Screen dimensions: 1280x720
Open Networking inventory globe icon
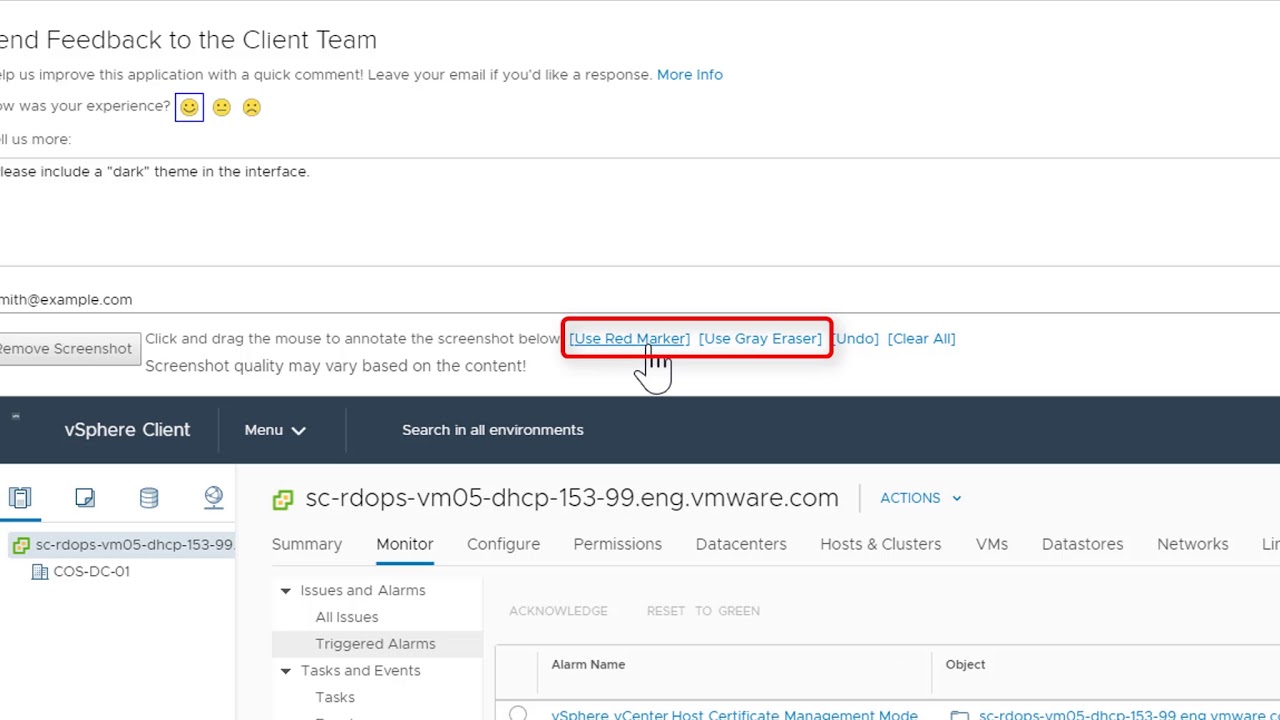213,497
